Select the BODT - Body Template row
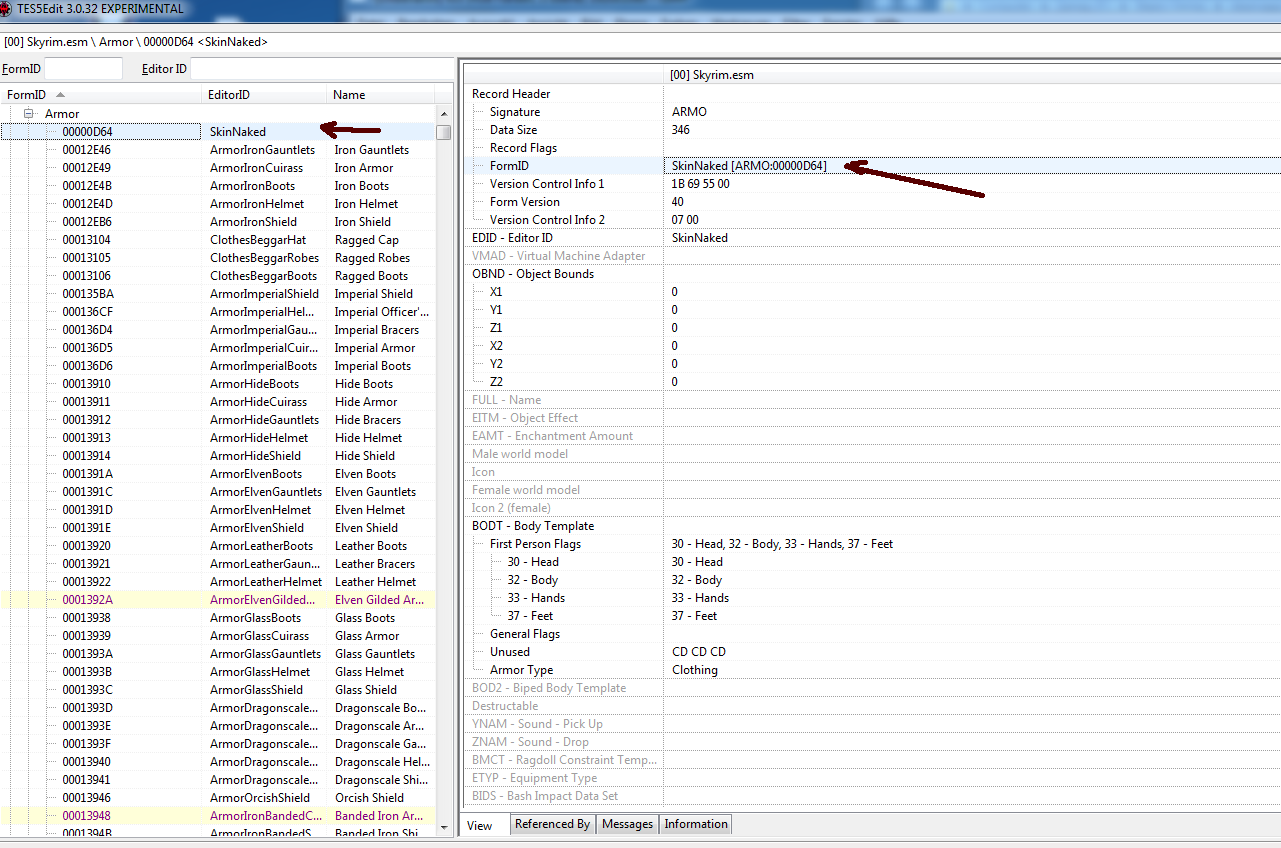The width and height of the screenshot is (1281, 848). coord(872,526)
